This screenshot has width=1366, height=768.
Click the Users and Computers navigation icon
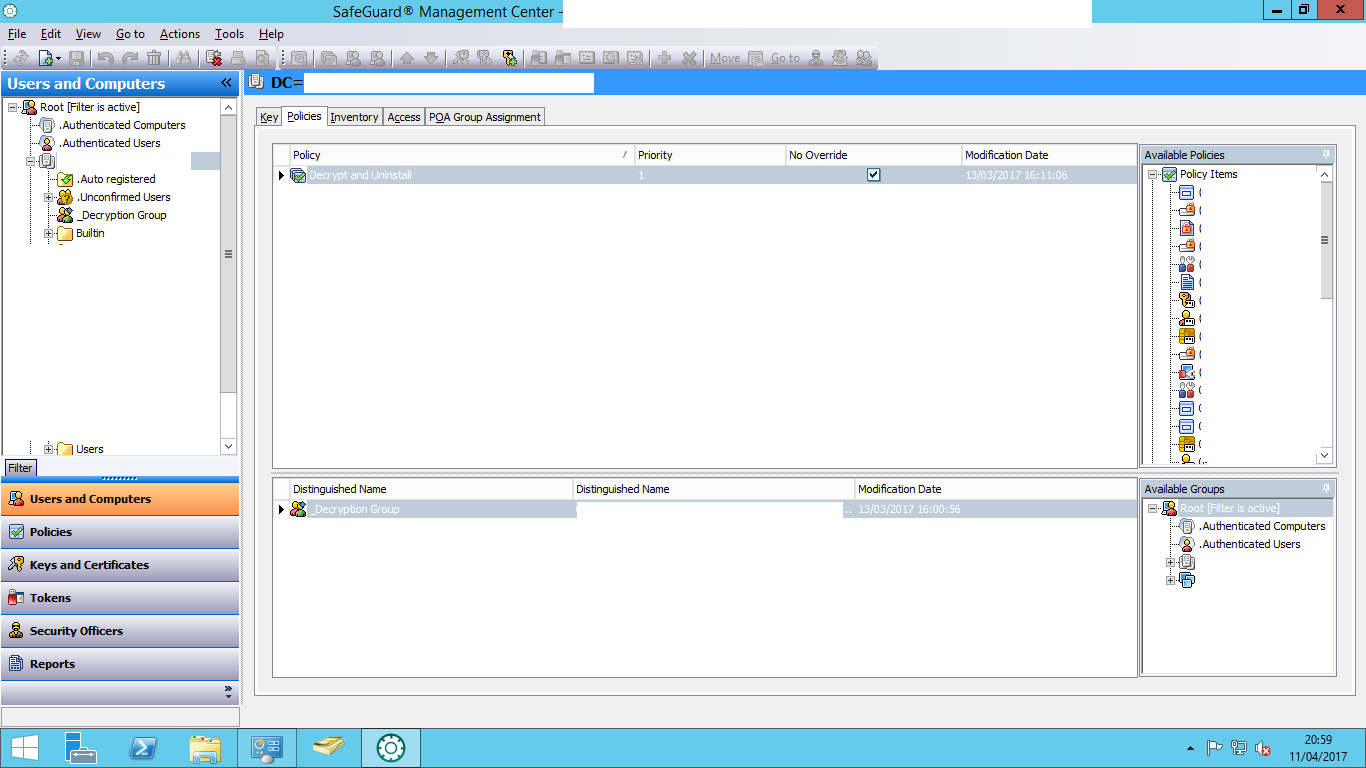(15, 498)
